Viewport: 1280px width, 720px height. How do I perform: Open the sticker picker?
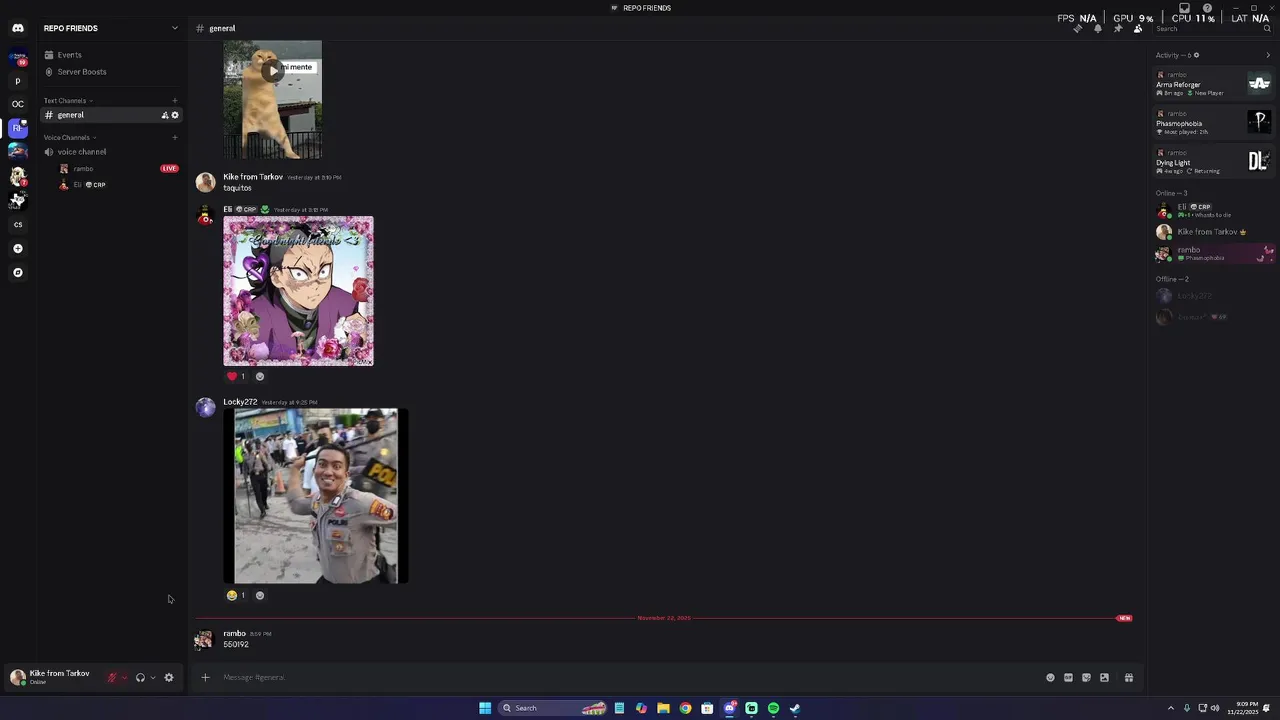point(1086,678)
